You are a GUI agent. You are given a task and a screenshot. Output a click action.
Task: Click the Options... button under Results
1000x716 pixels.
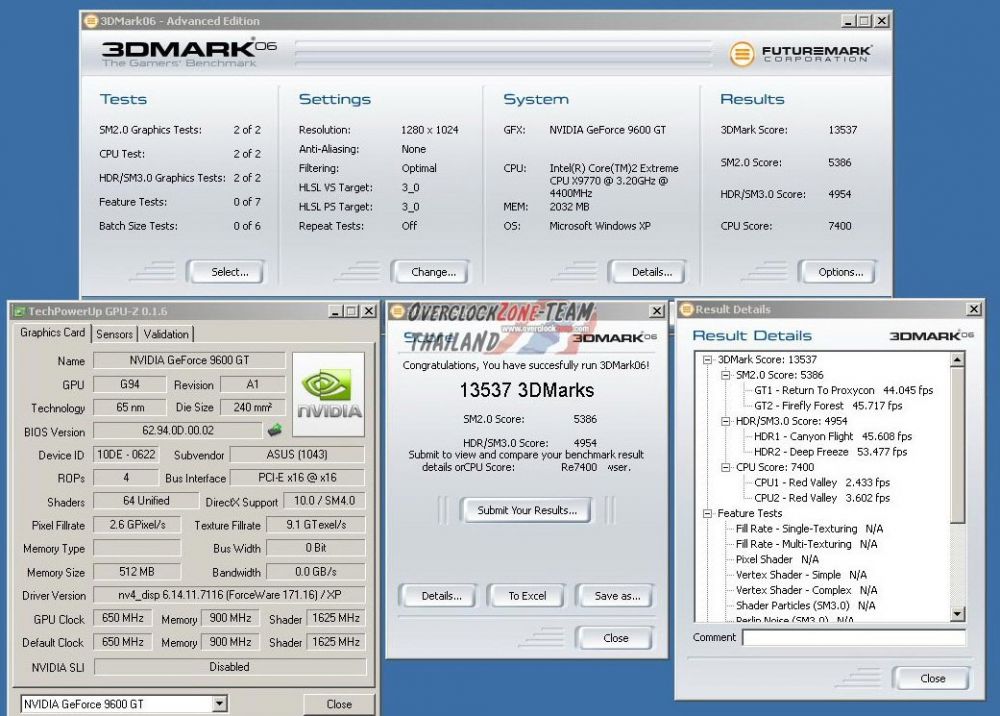837,272
